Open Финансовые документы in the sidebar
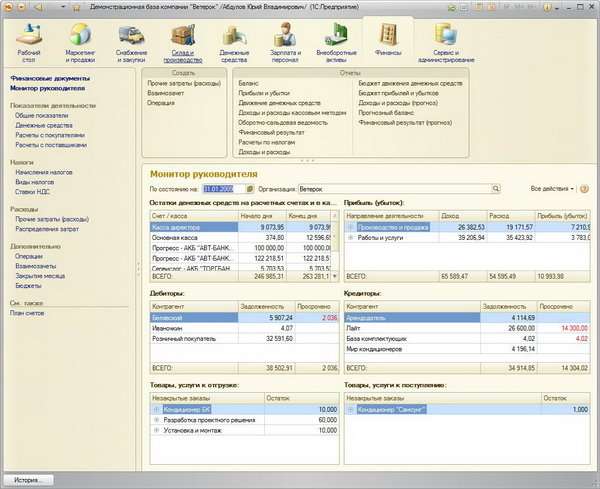The height and width of the screenshot is (489, 600). [50, 78]
